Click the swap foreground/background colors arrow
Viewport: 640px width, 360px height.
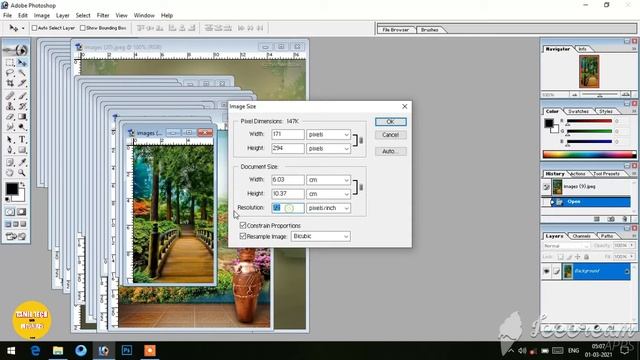(23, 185)
